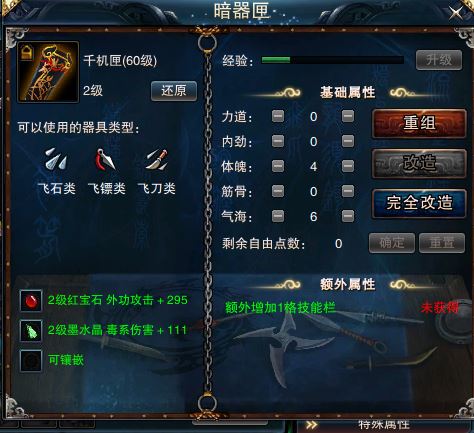Click the 重置 reset button

click(x=442, y=243)
